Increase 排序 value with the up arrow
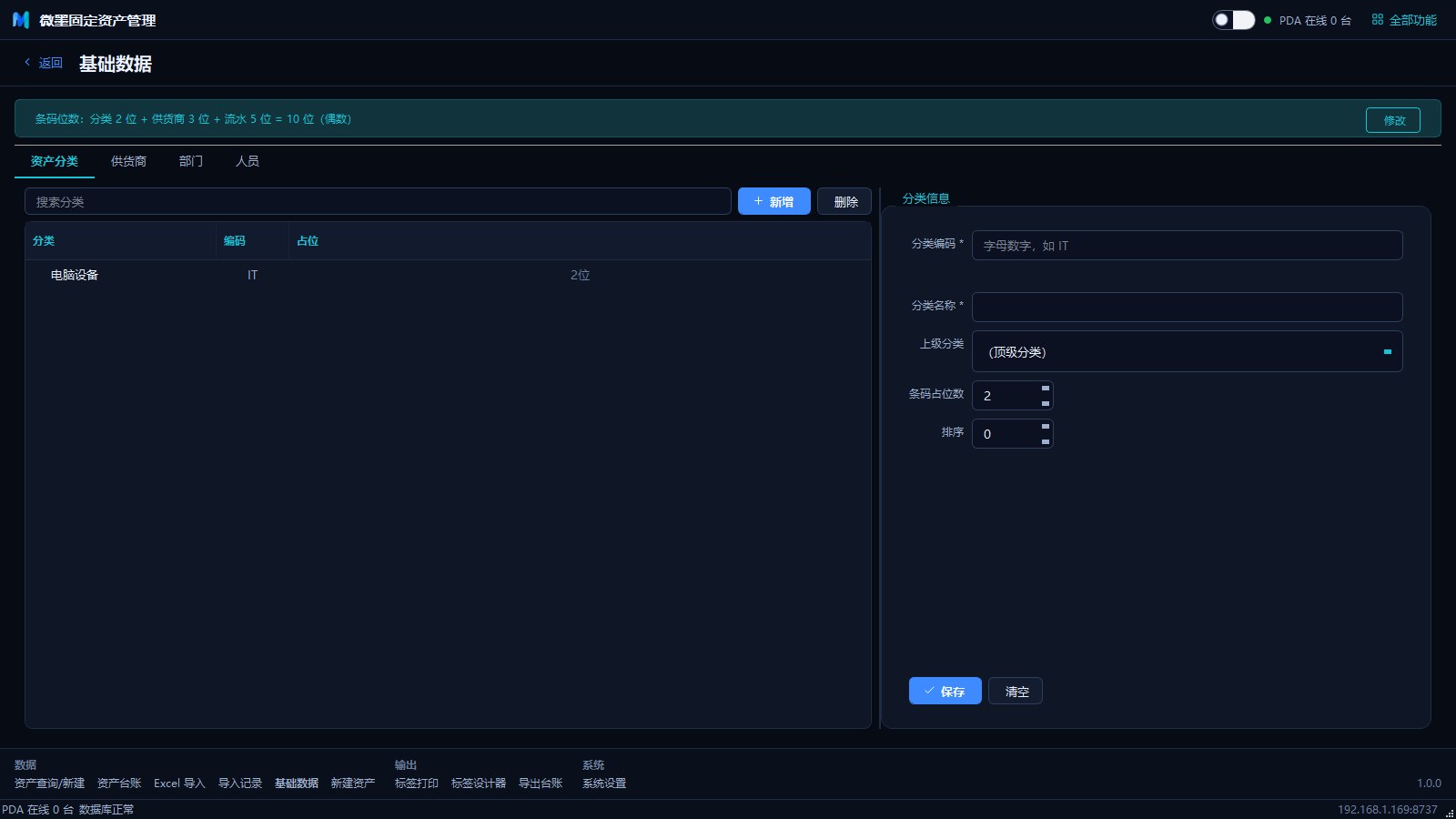Viewport: 1456px width, 819px height. click(1046, 427)
